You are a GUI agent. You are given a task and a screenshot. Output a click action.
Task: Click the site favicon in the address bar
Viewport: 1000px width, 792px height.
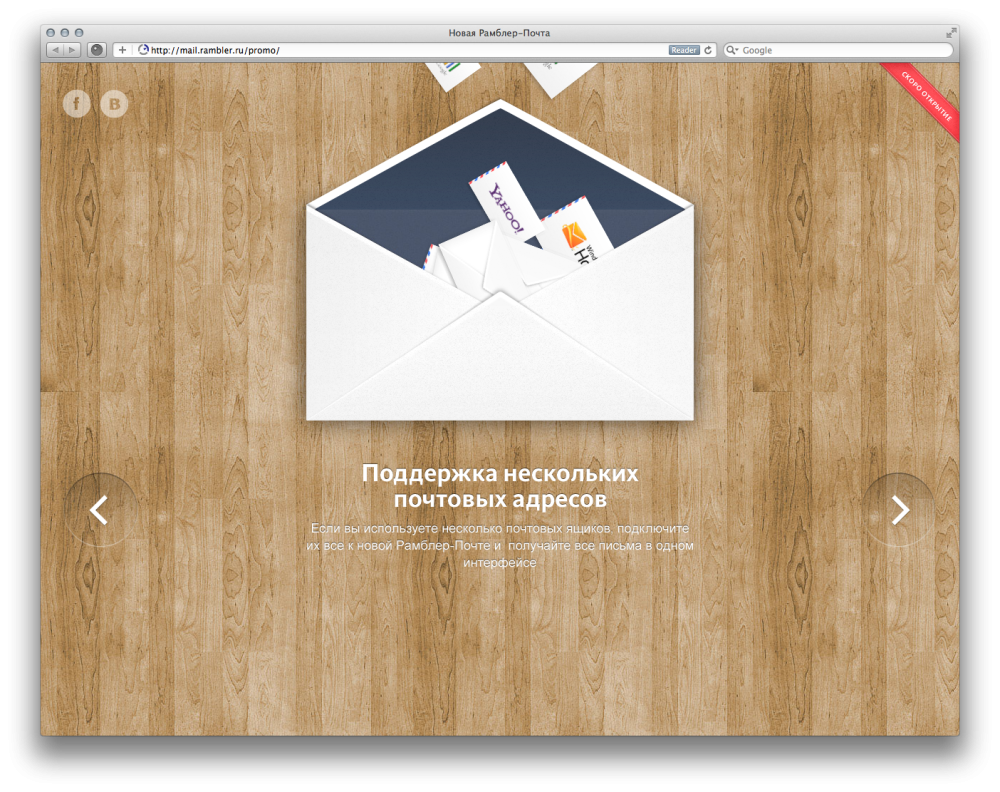[x=143, y=50]
